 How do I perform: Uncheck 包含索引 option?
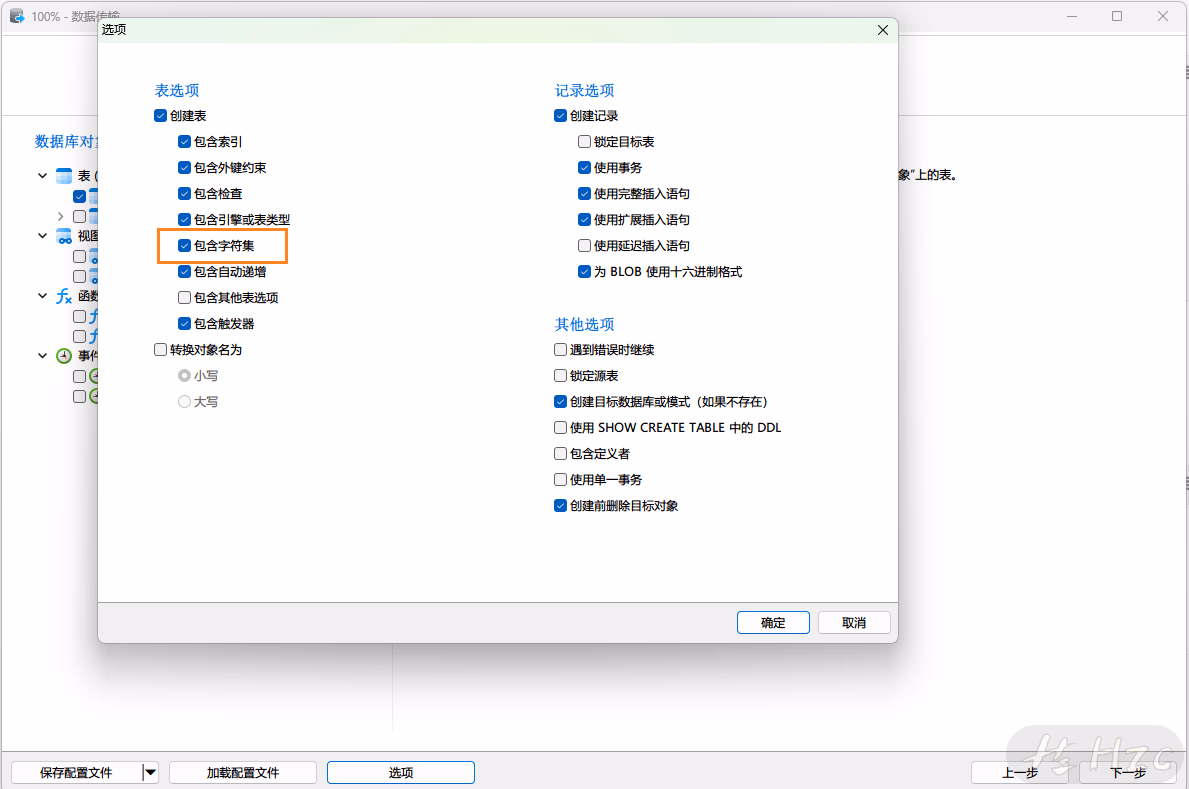184,142
